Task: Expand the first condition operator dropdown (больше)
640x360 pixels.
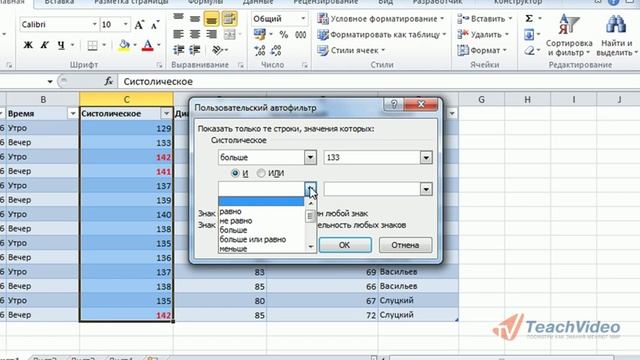Action: [x=310, y=157]
